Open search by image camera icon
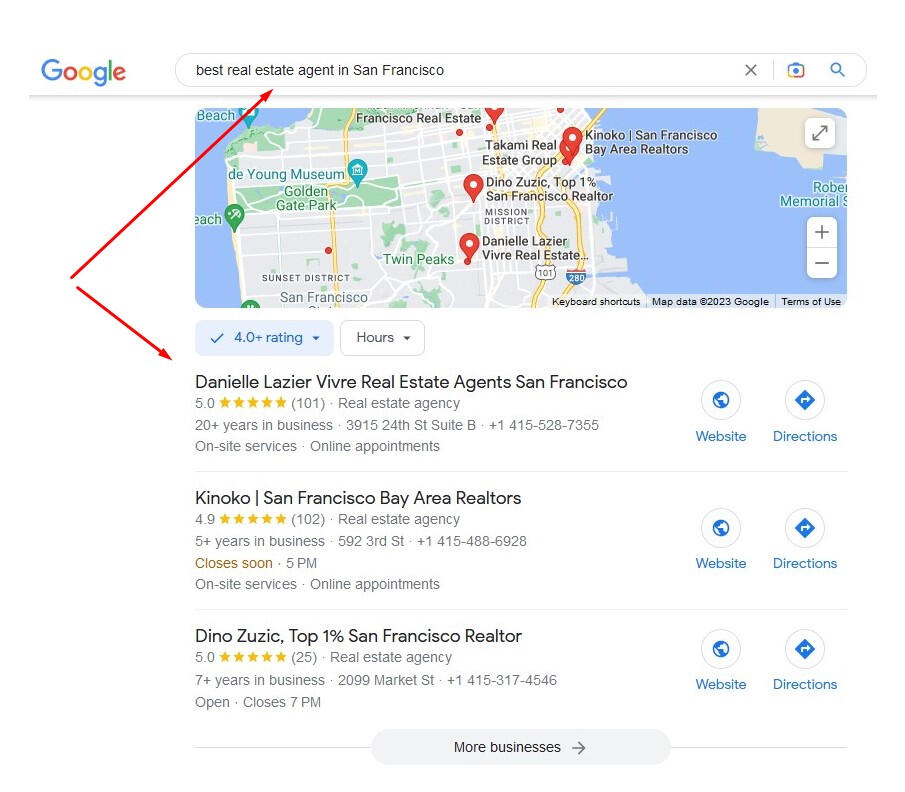The image size is (905, 792). point(795,70)
